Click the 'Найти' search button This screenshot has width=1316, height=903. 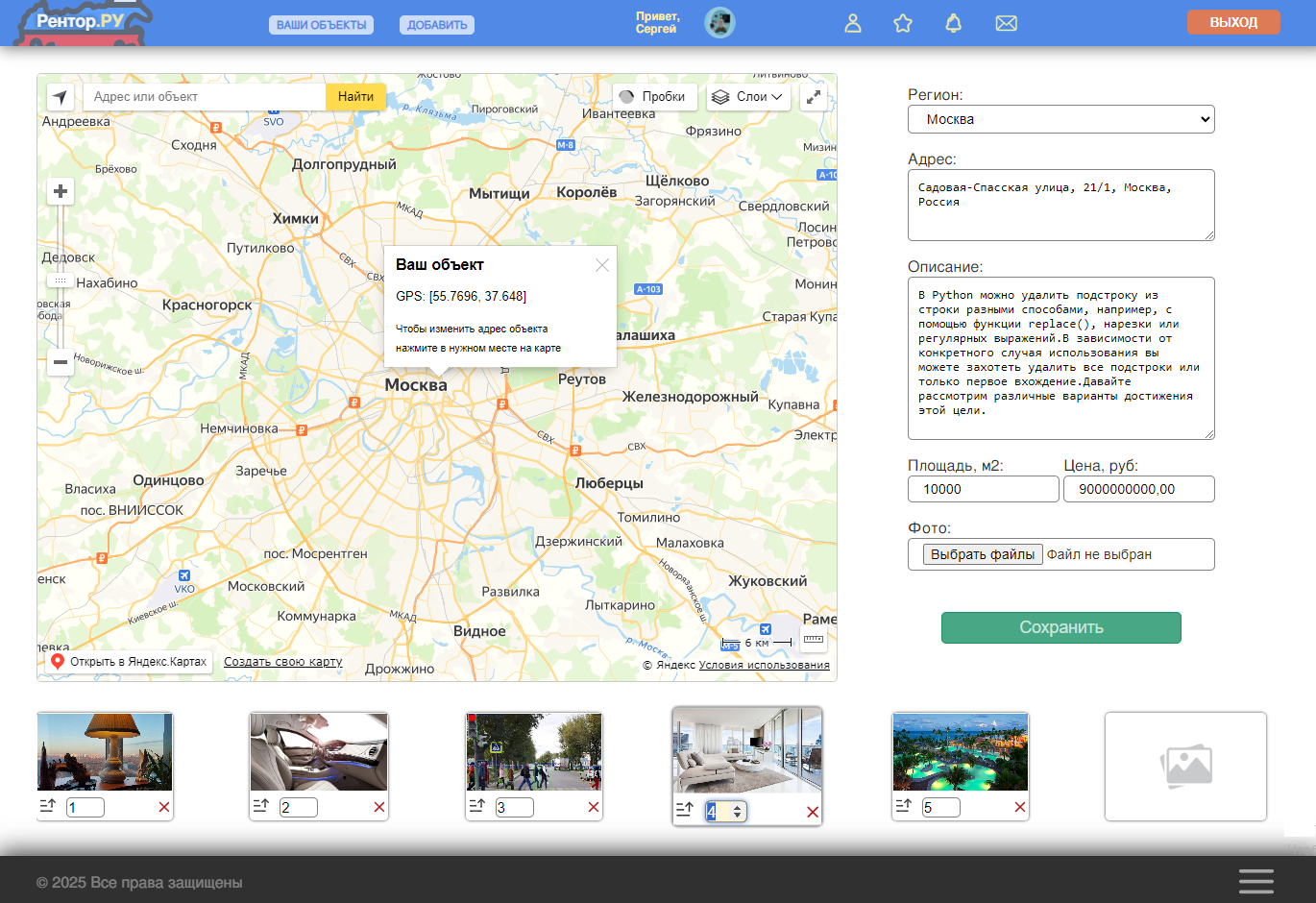[x=355, y=97]
